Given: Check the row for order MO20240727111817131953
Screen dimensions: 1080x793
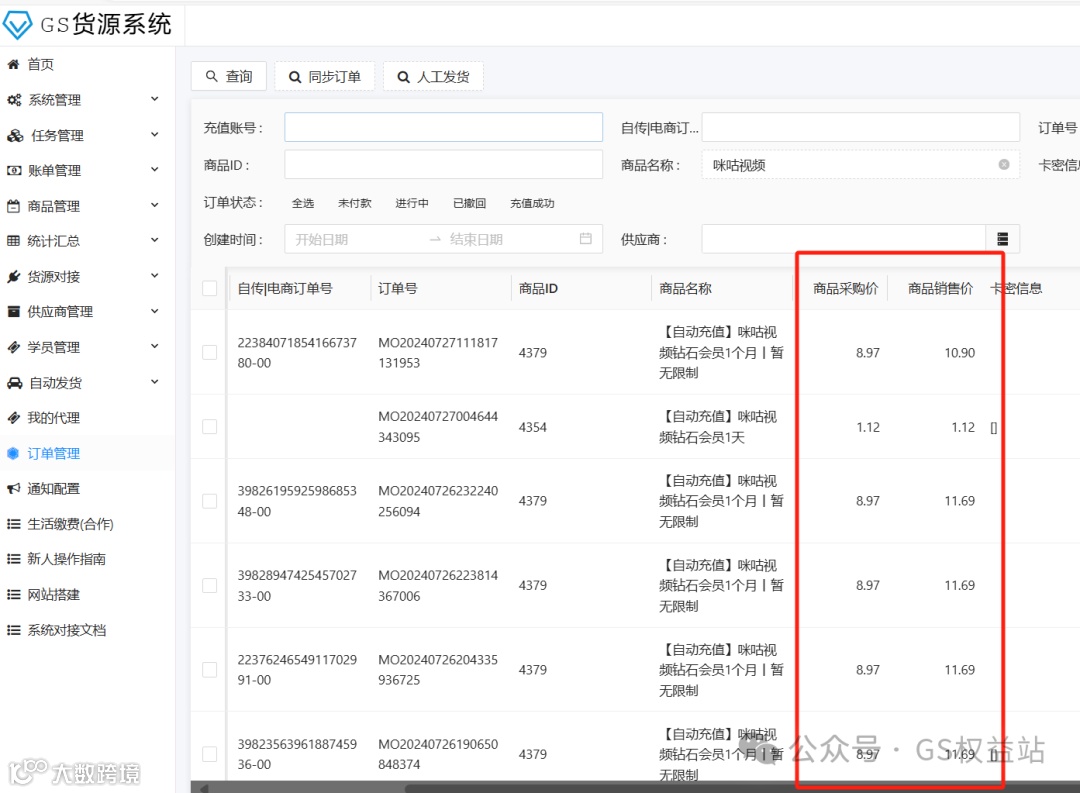Looking at the screenshot, I should coord(209,353).
